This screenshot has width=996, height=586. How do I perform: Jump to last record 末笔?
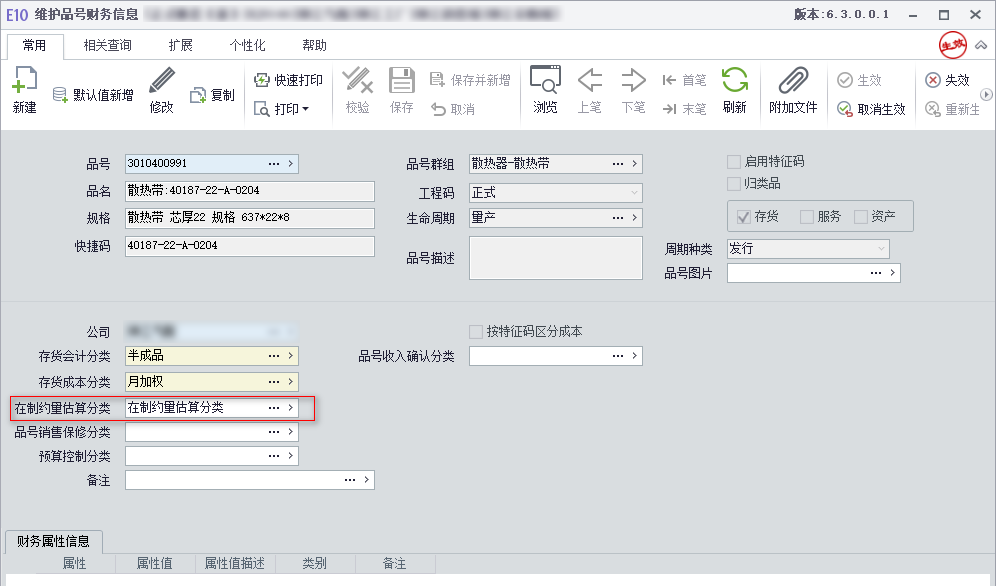(x=684, y=109)
